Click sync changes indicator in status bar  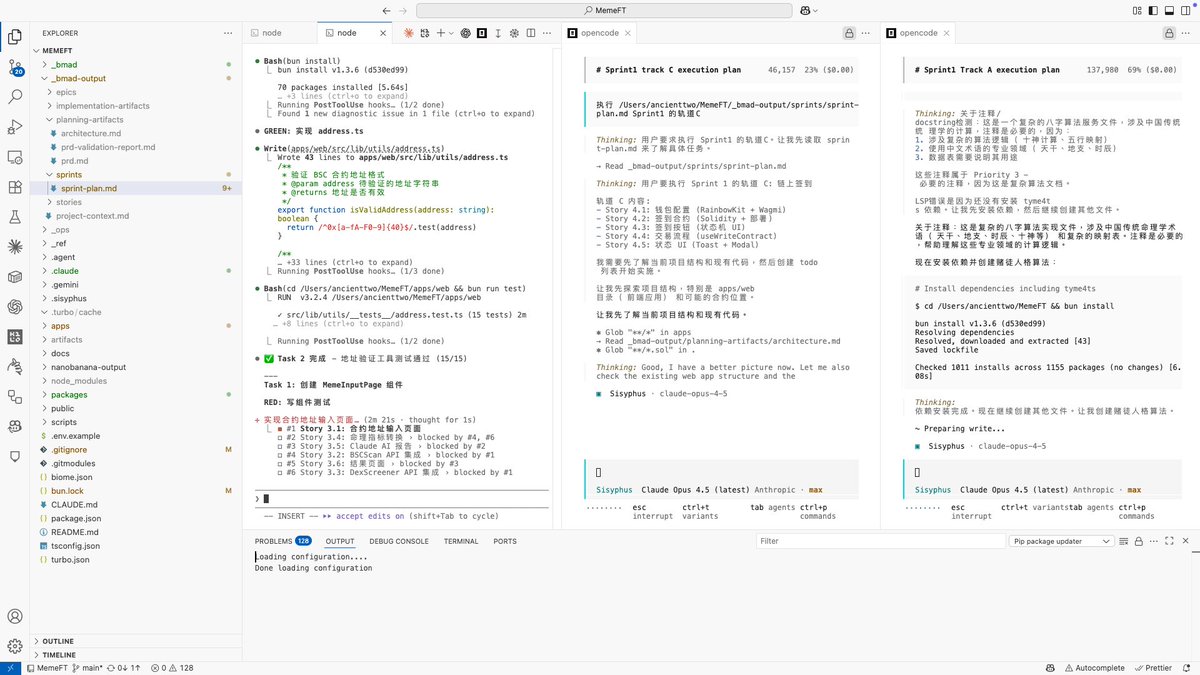click(124, 667)
